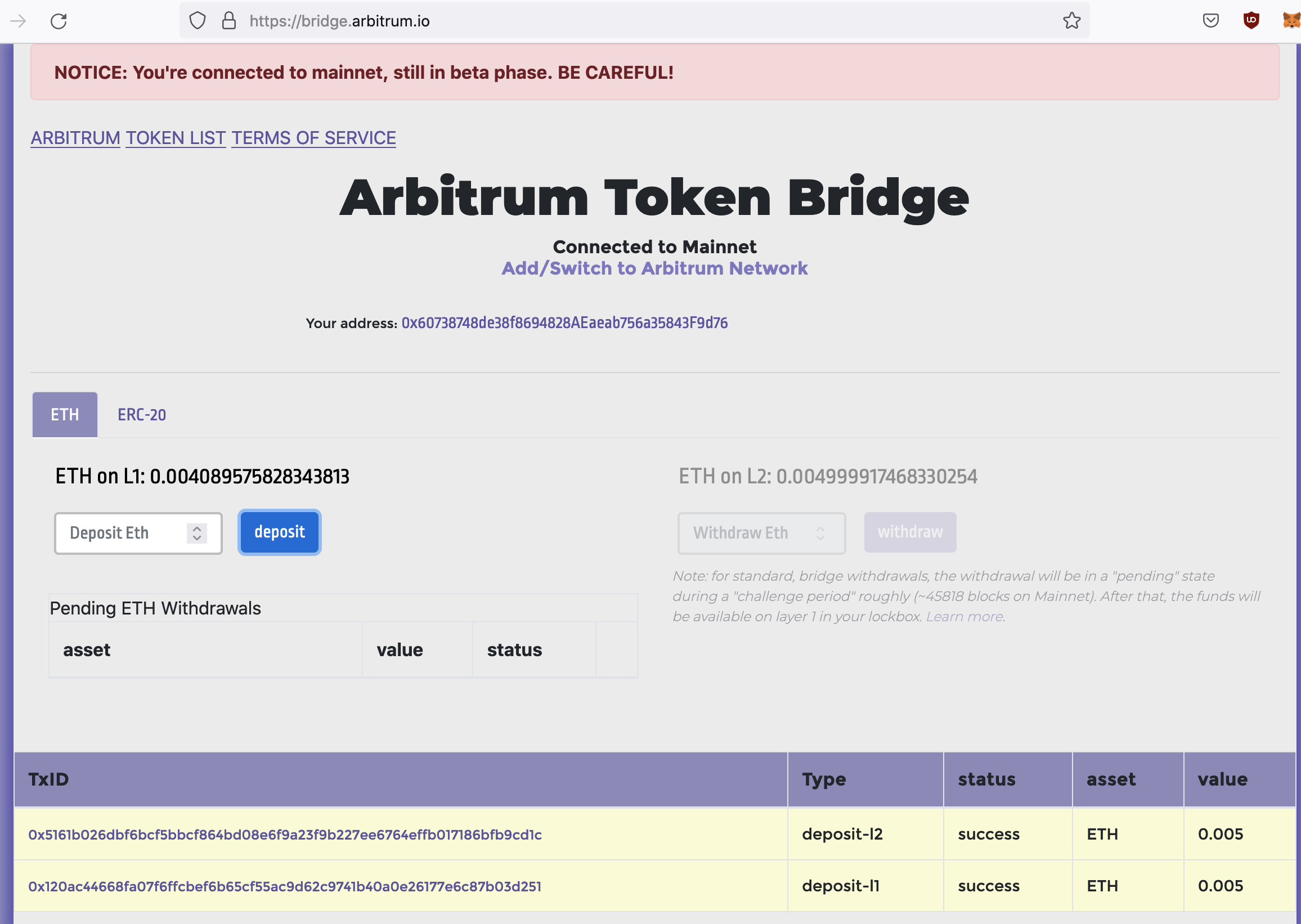Click the browser forward arrow
Image resolution: width=1301 pixels, height=924 pixels.
click(x=18, y=21)
